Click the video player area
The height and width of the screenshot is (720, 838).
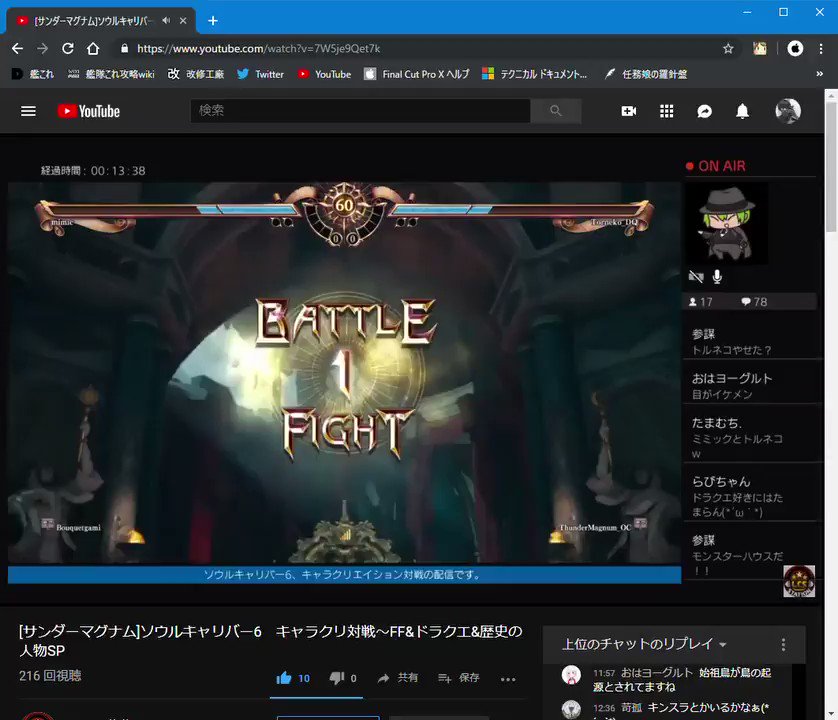click(x=344, y=373)
